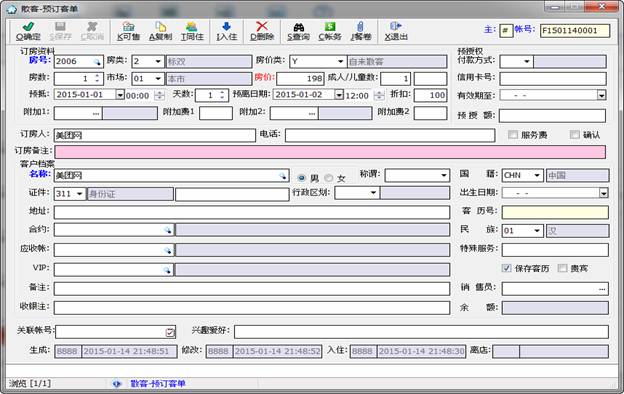Viewport: 624px width, 394px height.
Task: Open the 房类 dropdown
Action: (158, 62)
